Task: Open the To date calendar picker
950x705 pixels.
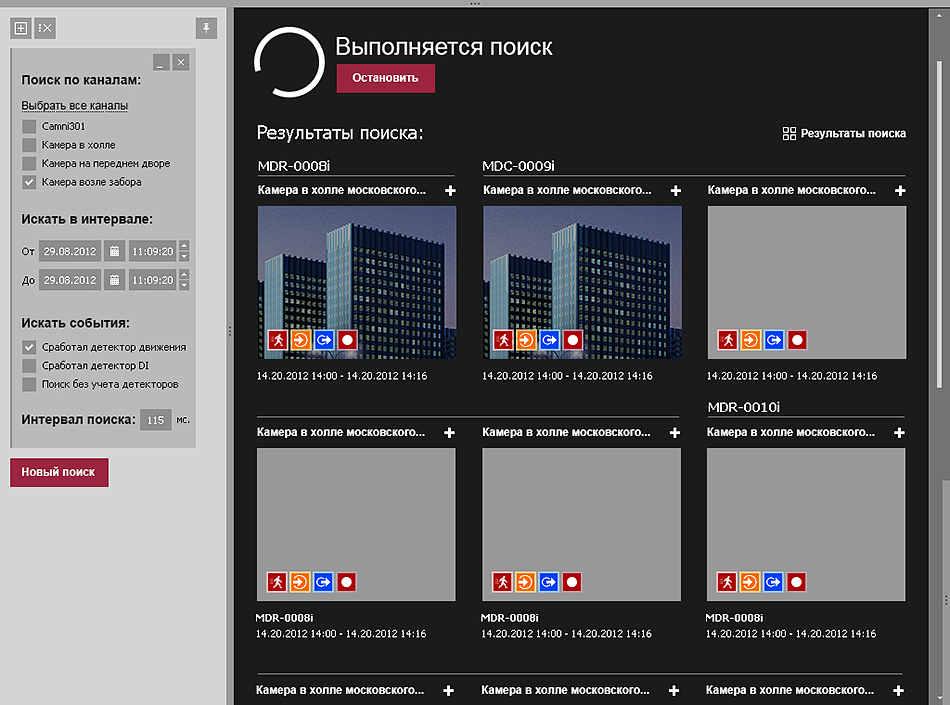Action: (x=114, y=280)
